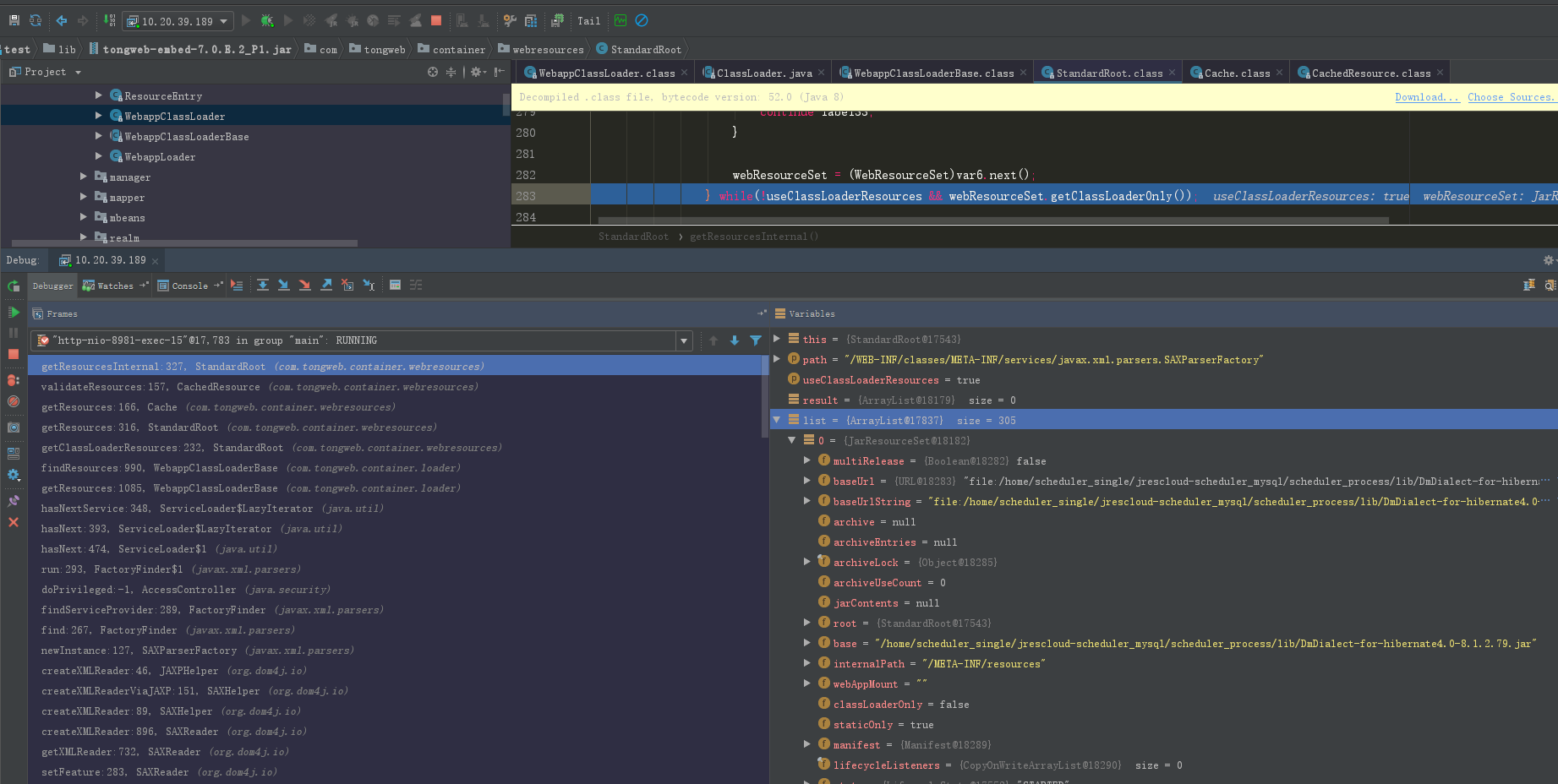Collapse the list ArrayList variable

click(x=777, y=420)
